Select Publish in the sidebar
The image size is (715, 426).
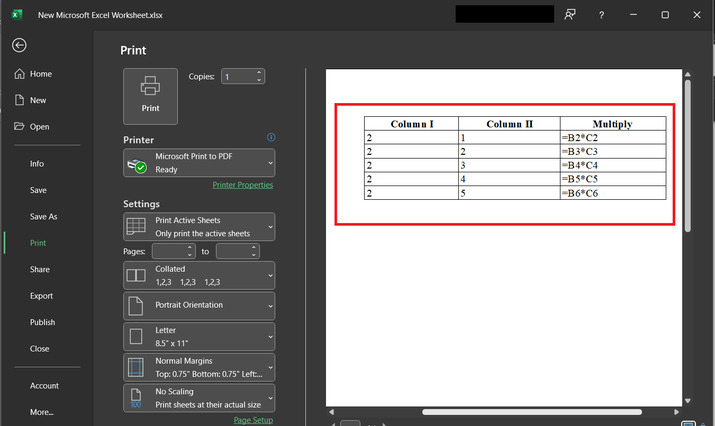coord(42,322)
